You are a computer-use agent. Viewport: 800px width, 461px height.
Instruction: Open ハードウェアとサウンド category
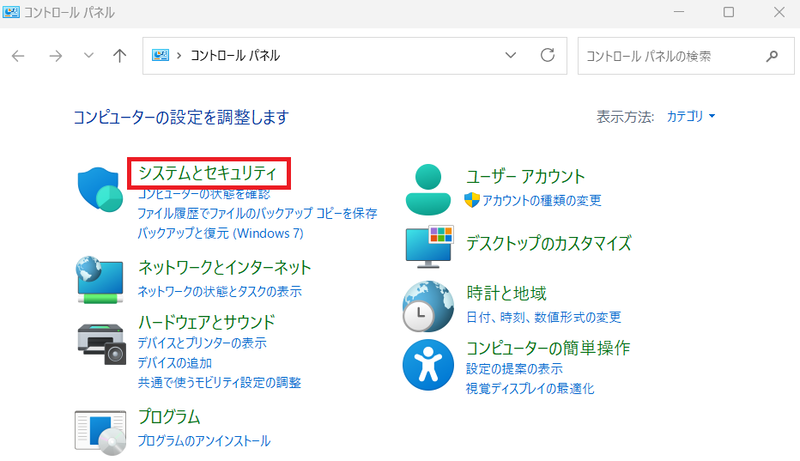pos(207,322)
